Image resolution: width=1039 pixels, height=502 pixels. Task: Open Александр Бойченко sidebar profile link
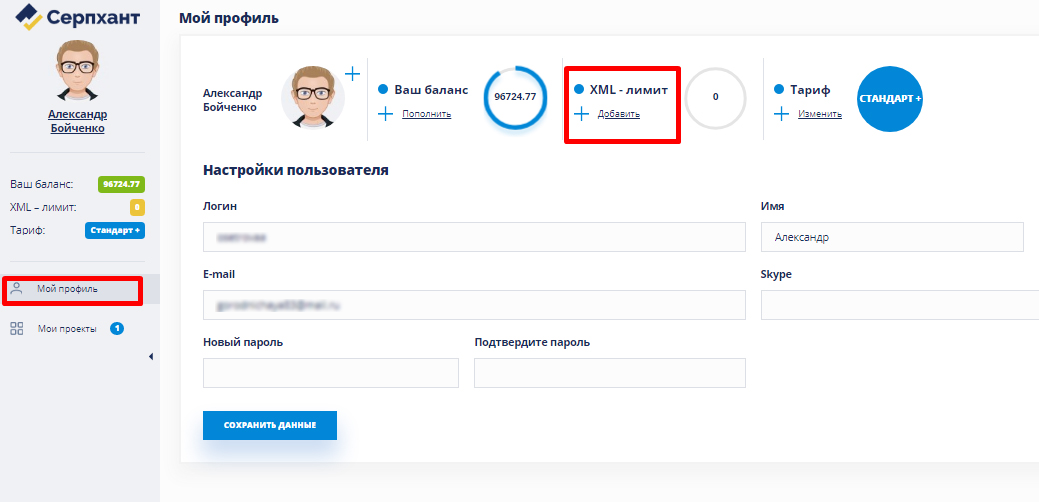click(x=78, y=121)
